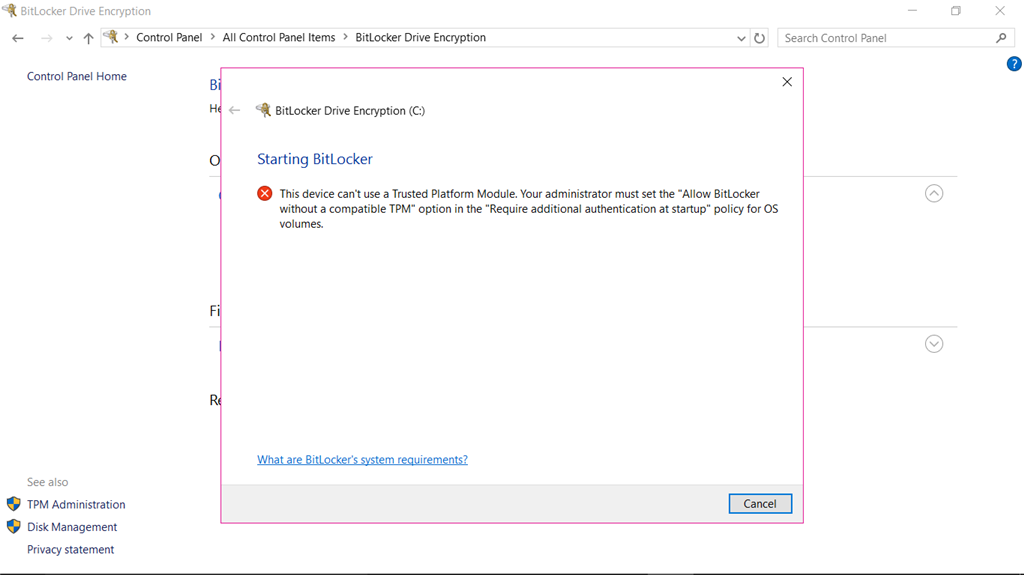Open Disk Management

[72, 527]
